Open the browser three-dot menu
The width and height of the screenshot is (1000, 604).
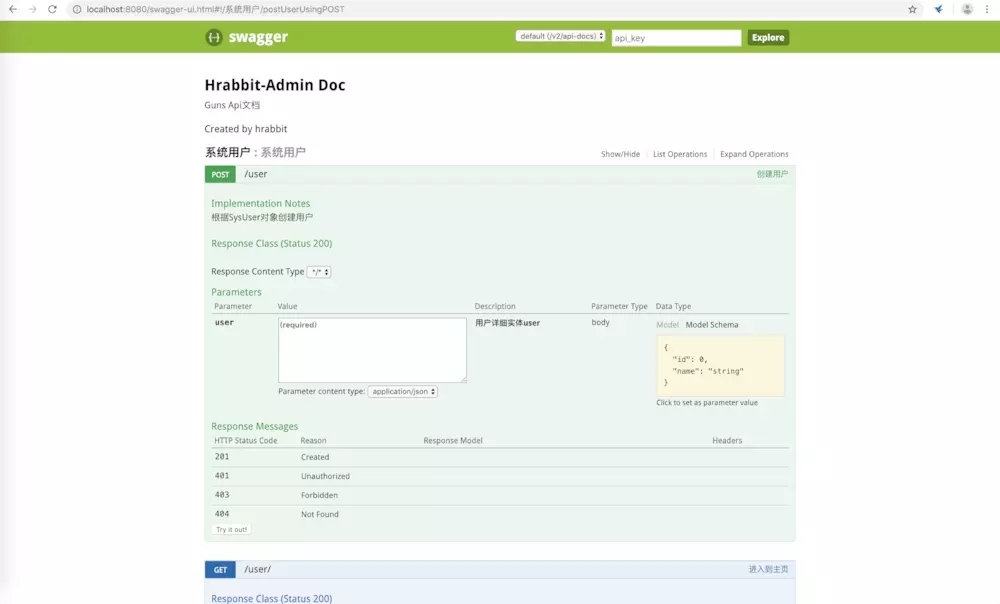point(987,9)
